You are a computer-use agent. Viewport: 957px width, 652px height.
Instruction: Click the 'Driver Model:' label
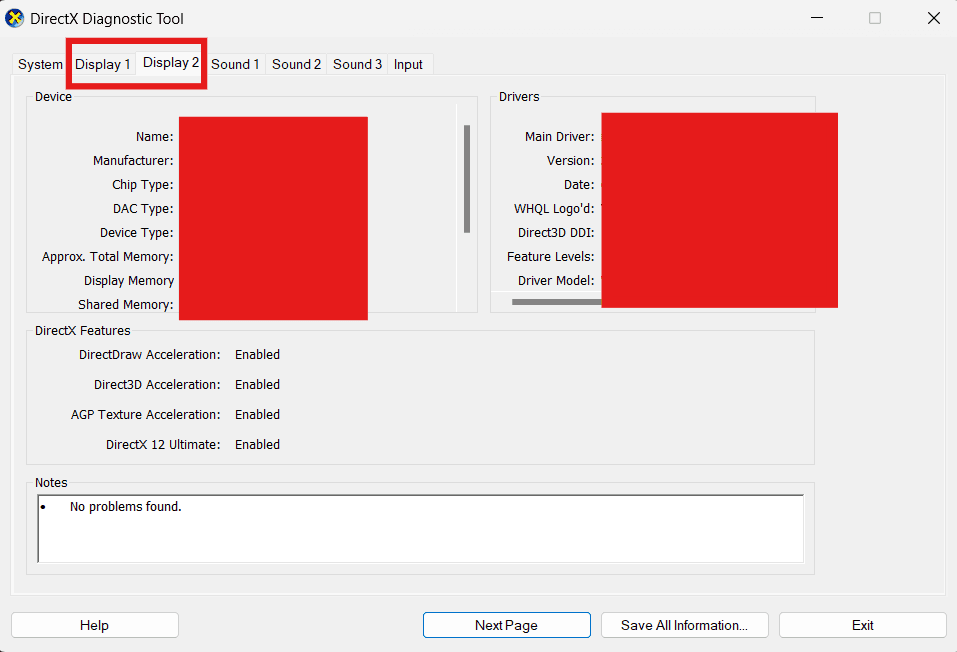556,280
